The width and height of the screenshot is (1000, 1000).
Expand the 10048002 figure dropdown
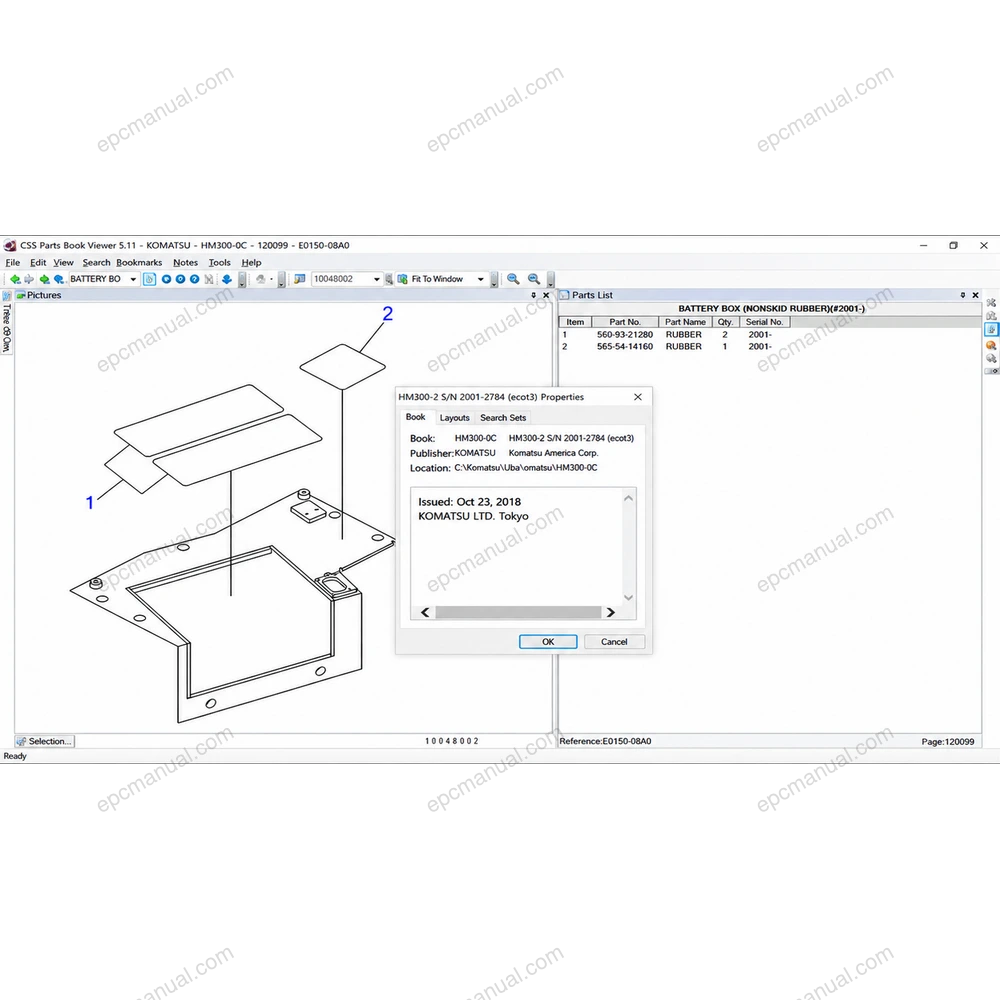tap(377, 279)
